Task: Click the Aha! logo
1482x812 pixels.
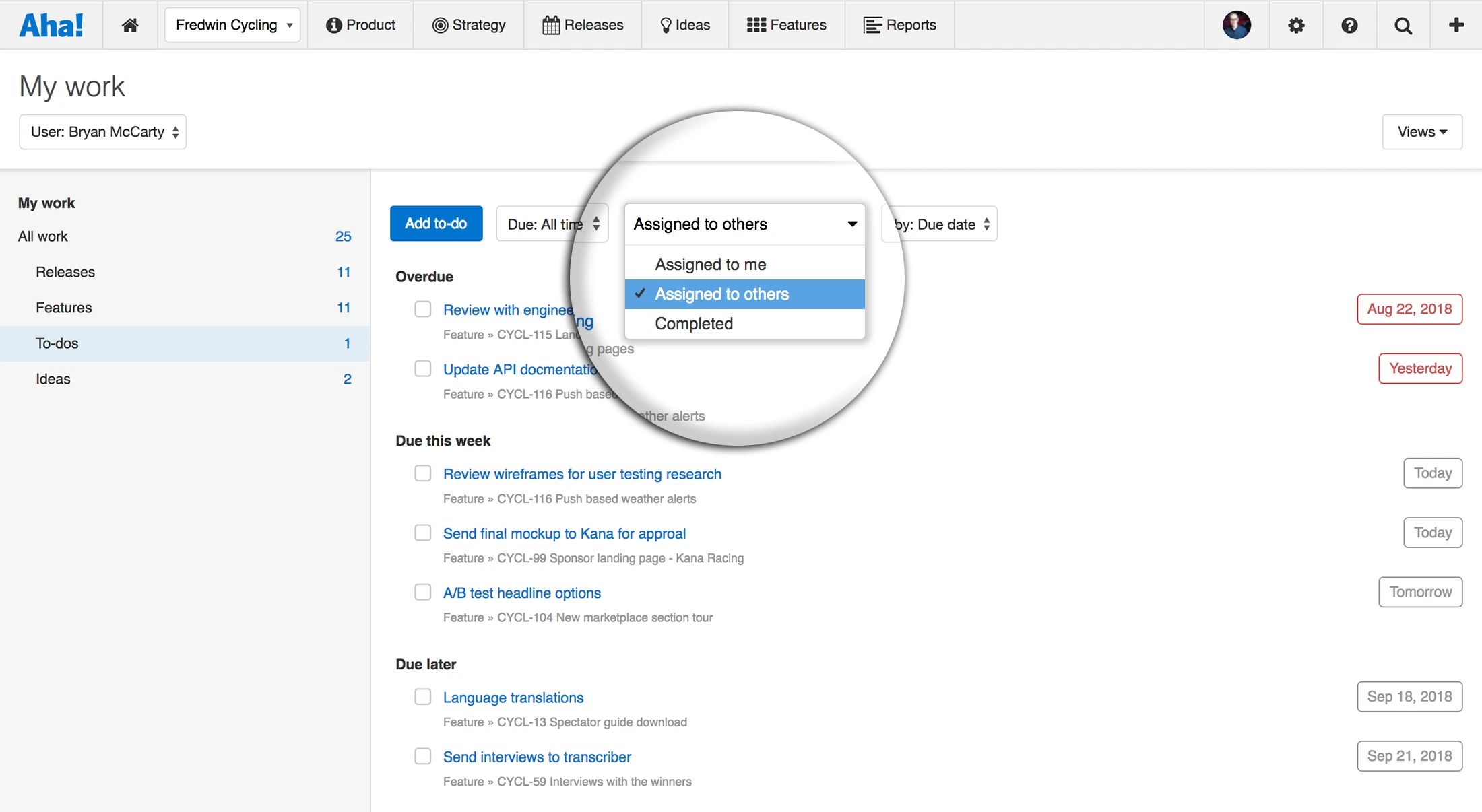Action: (x=51, y=25)
